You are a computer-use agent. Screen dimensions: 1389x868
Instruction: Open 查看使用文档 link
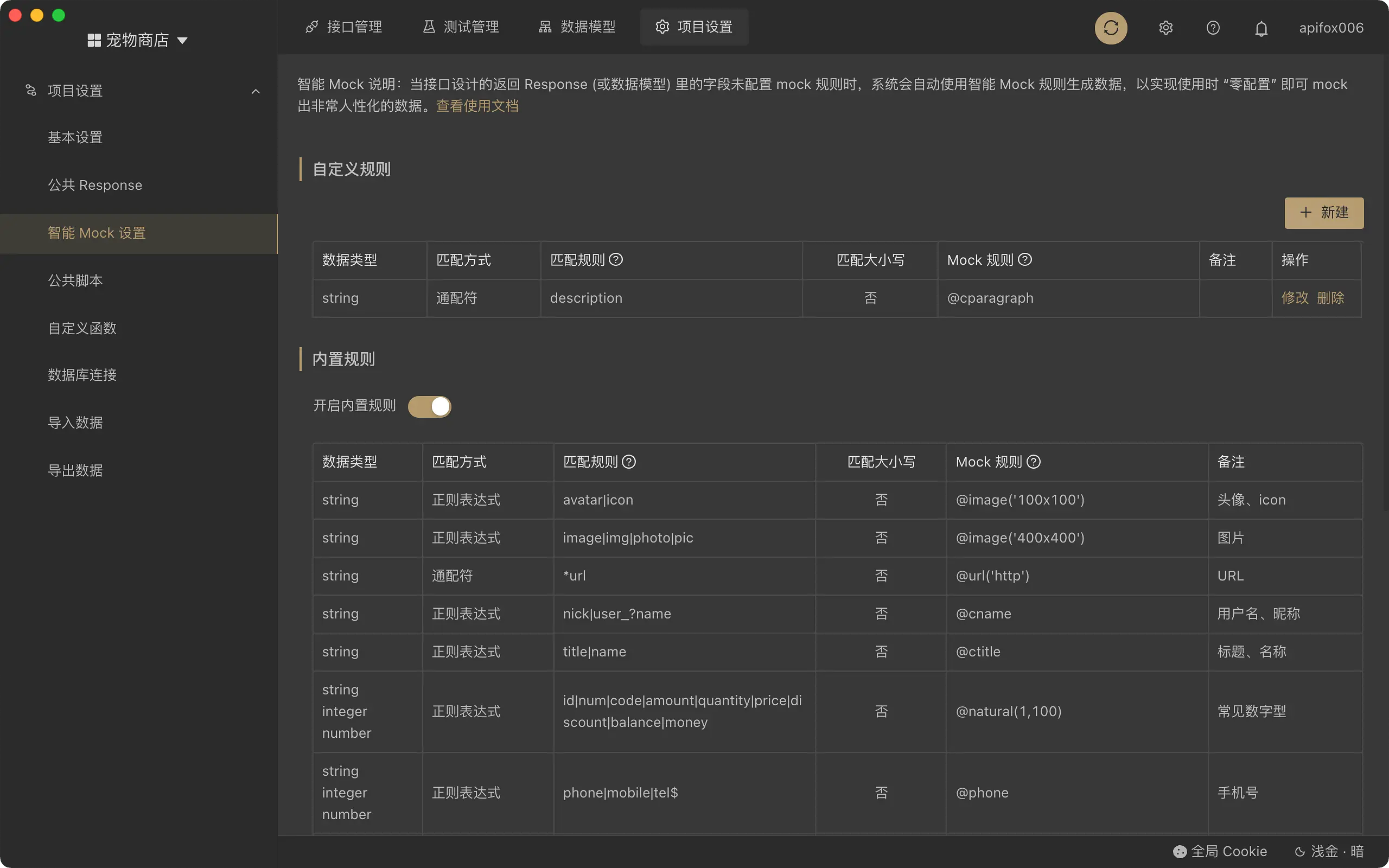pos(477,106)
